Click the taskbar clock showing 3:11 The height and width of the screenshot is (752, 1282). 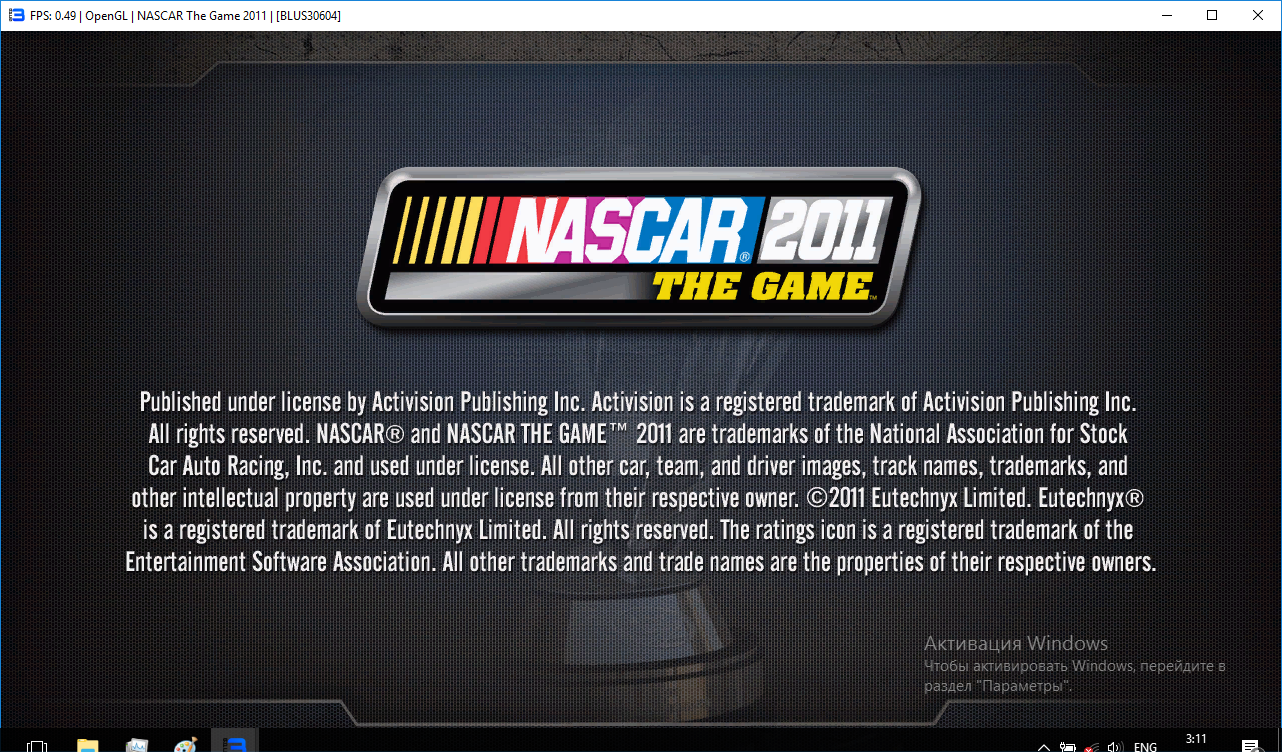1196,740
